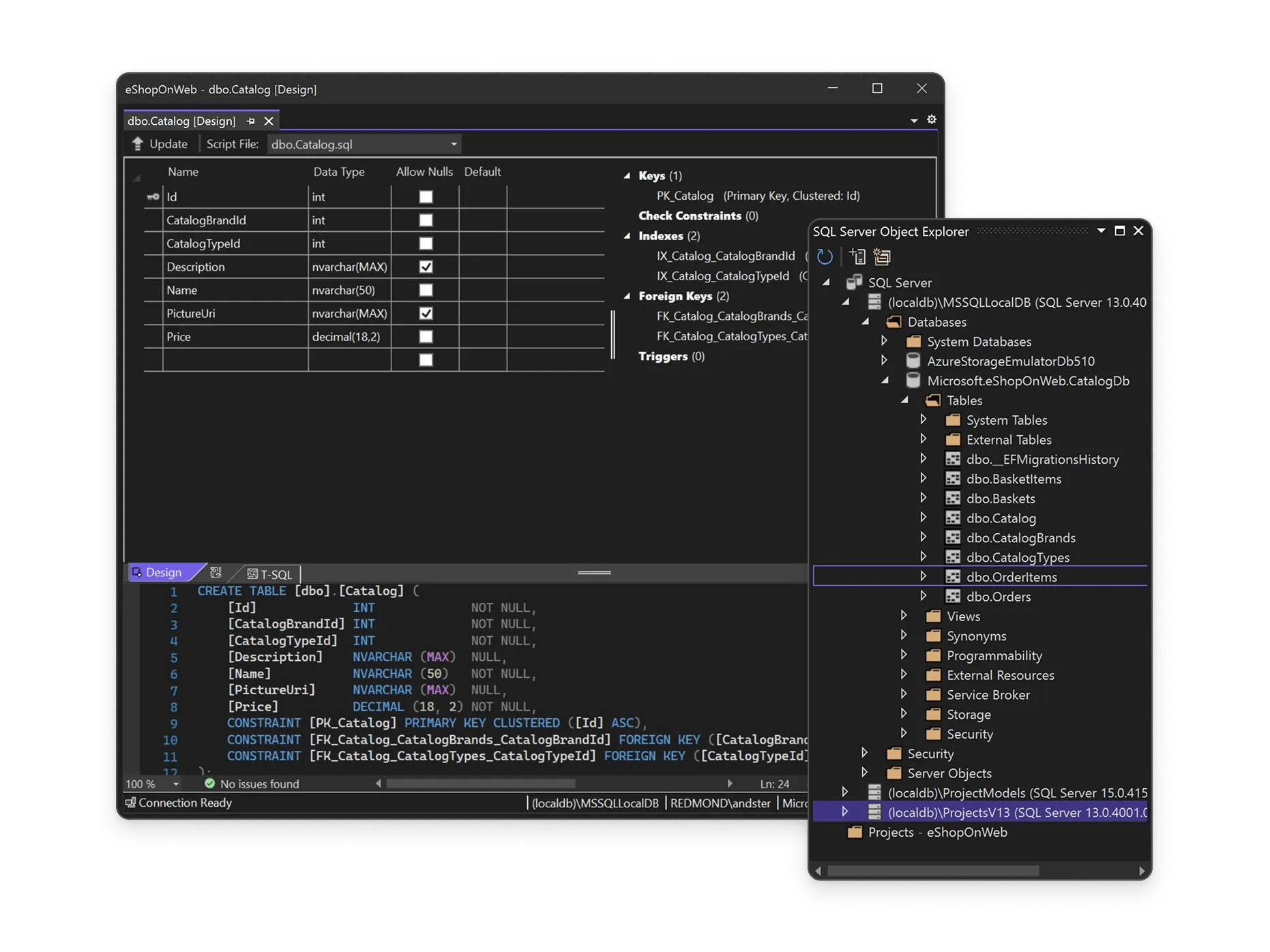Click the Name cell containing Price
The width and height of the screenshot is (1270, 952).
235,337
